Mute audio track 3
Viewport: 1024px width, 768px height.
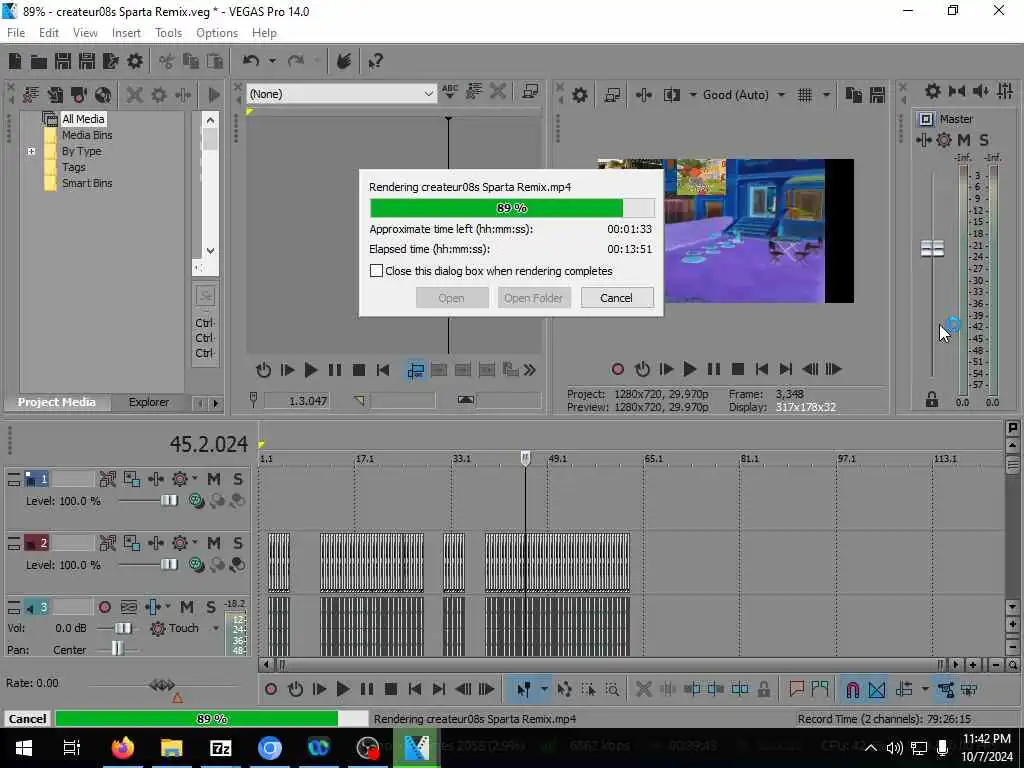pyautogui.click(x=187, y=607)
